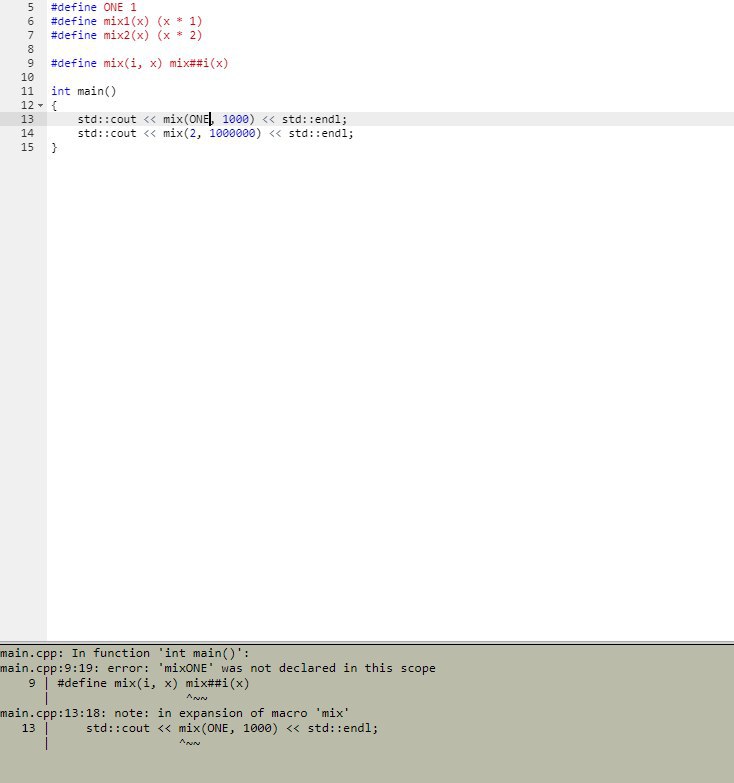Select line number 14 in the gutter
This screenshot has height=783, width=734.
pos(27,133)
